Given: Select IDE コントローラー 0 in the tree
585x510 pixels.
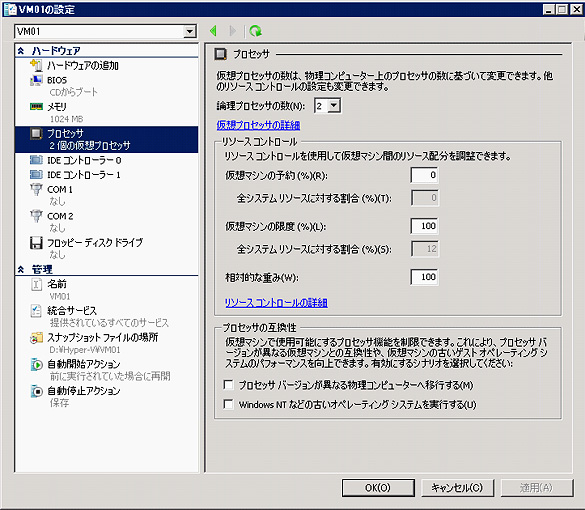Looking at the screenshot, I should [84, 160].
